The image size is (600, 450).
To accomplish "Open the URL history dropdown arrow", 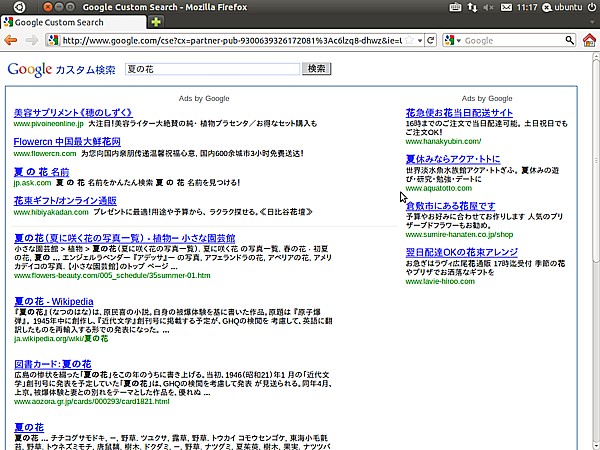I will (420, 40).
